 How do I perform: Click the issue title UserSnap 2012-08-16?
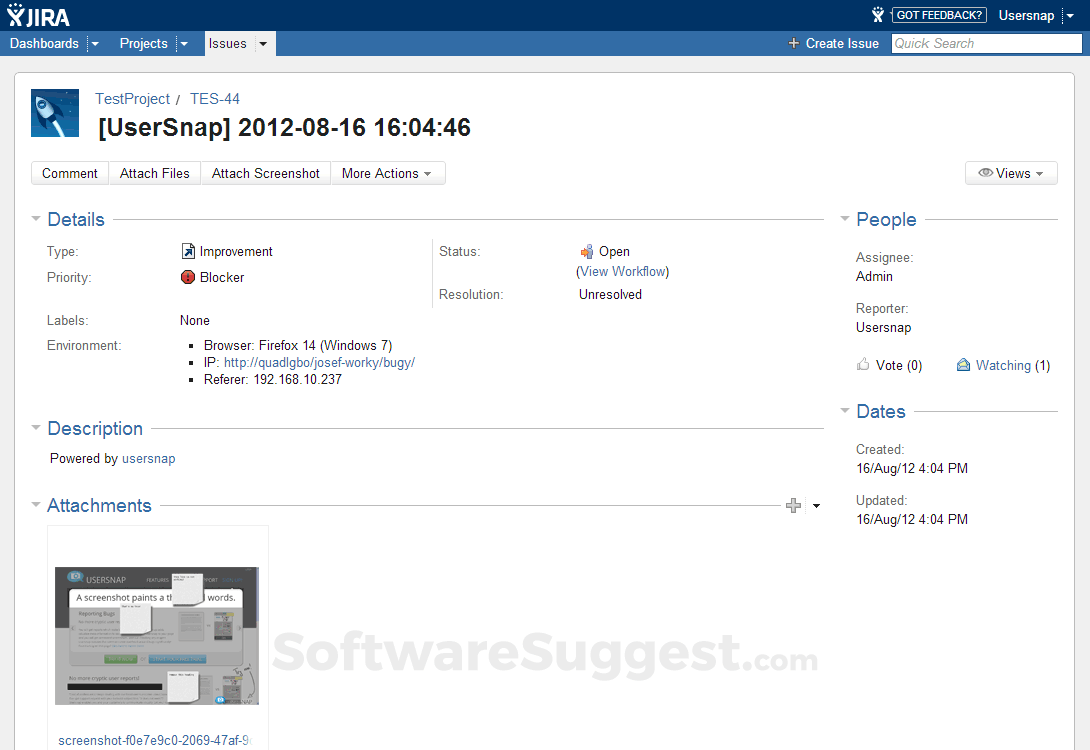pos(284,127)
